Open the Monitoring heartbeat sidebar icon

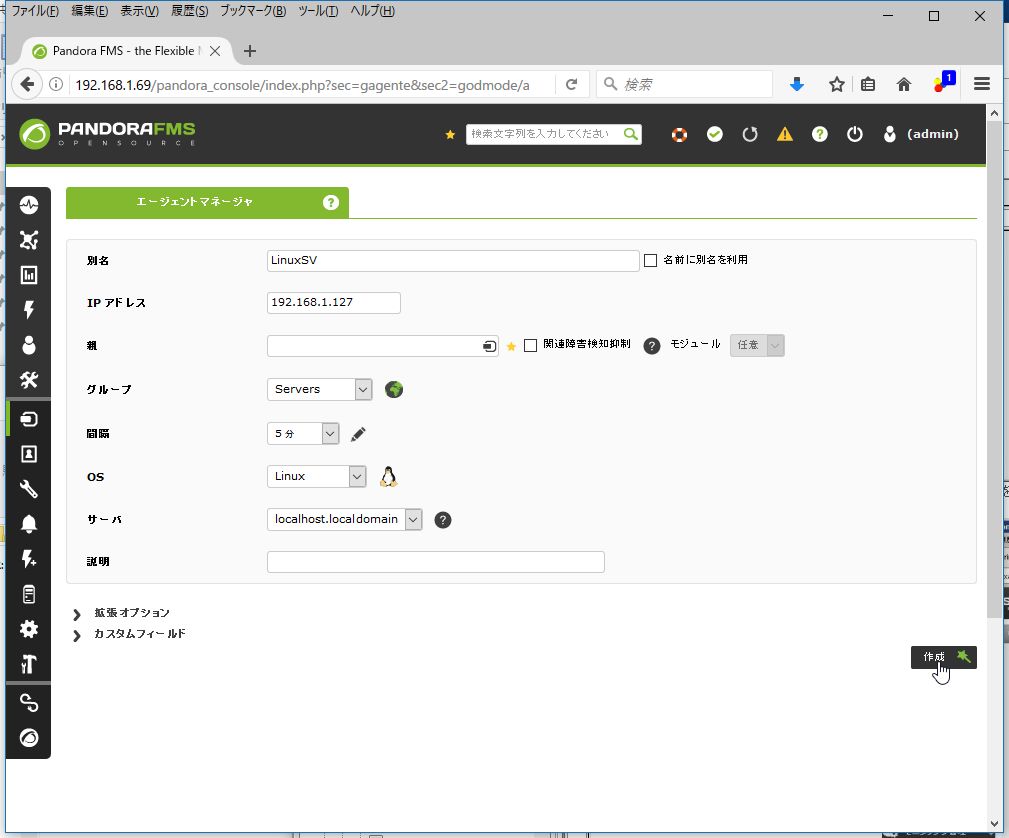[x=29, y=205]
